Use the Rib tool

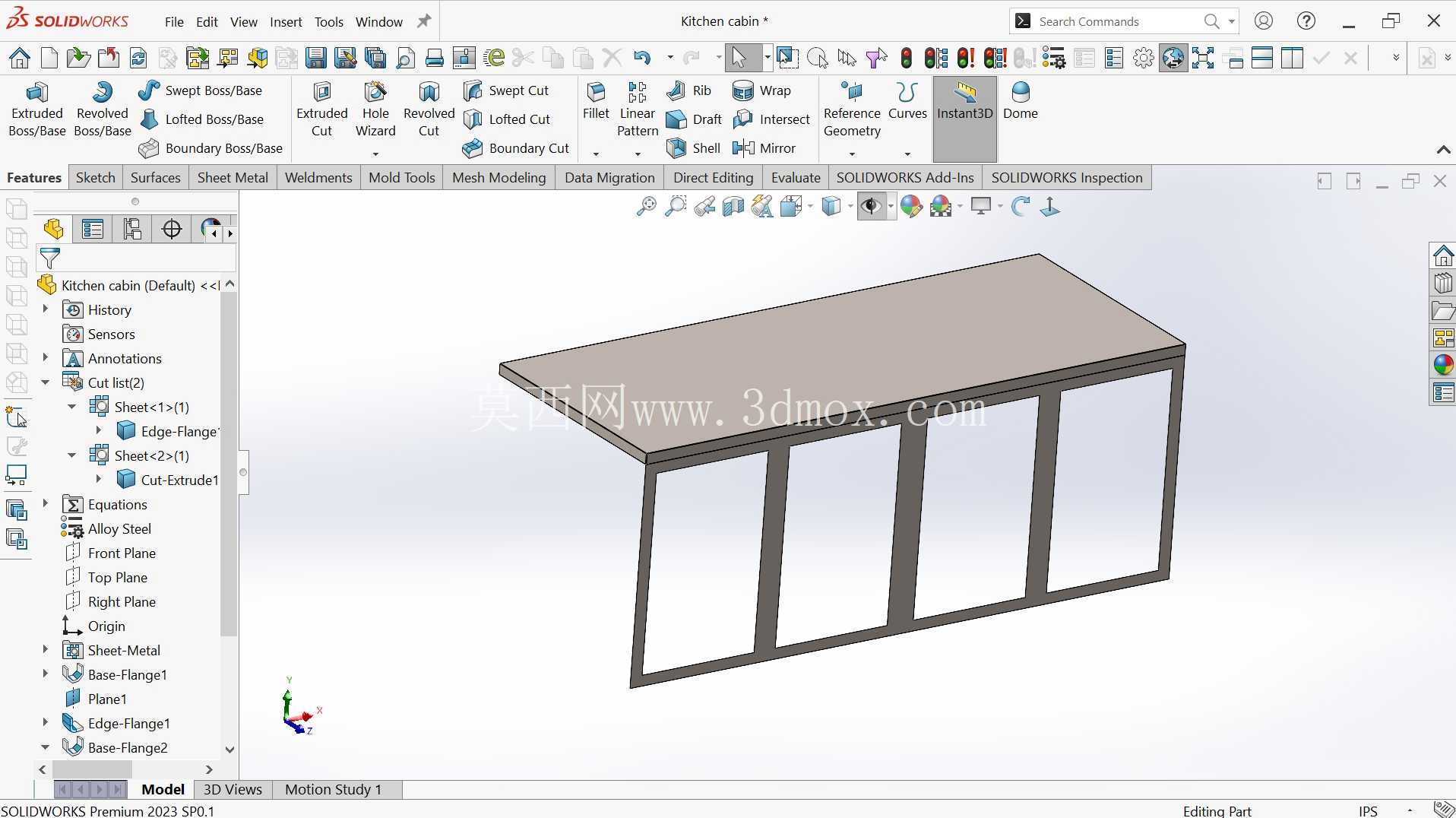(x=689, y=90)
